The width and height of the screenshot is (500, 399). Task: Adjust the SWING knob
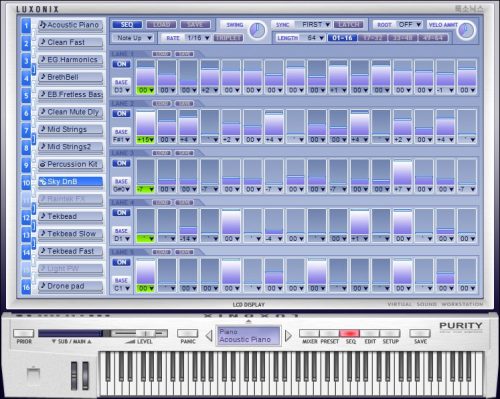[257, 31]
